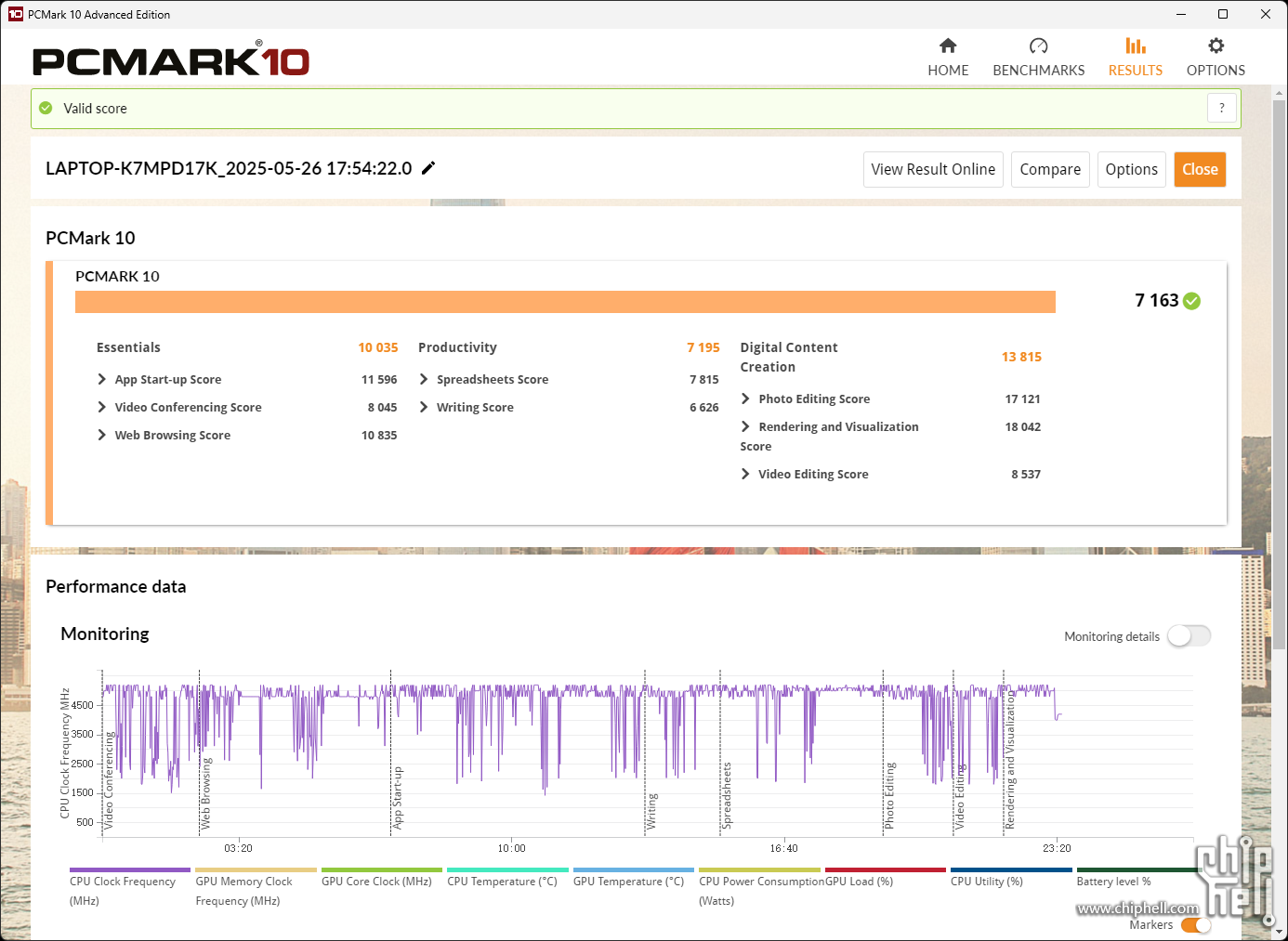This screenshot has height=941, width=1288.
Task: Click CPU Clock Frequency legend swatch
Action: tap(130, 870)
